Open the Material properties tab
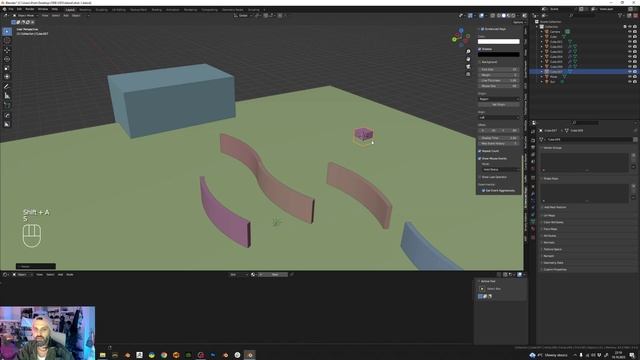Screen dimensions: 640x360 point(533,229)
